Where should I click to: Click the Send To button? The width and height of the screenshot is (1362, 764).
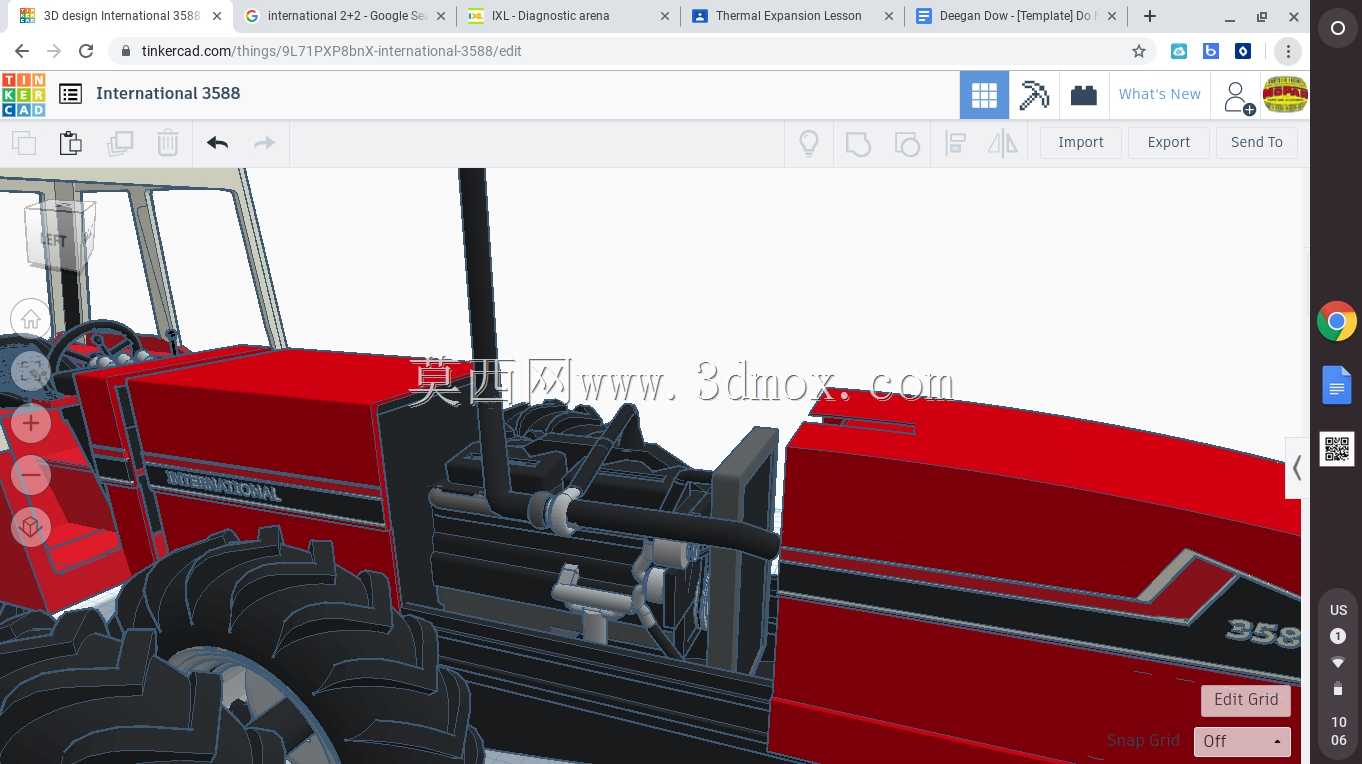(1257, 142)
